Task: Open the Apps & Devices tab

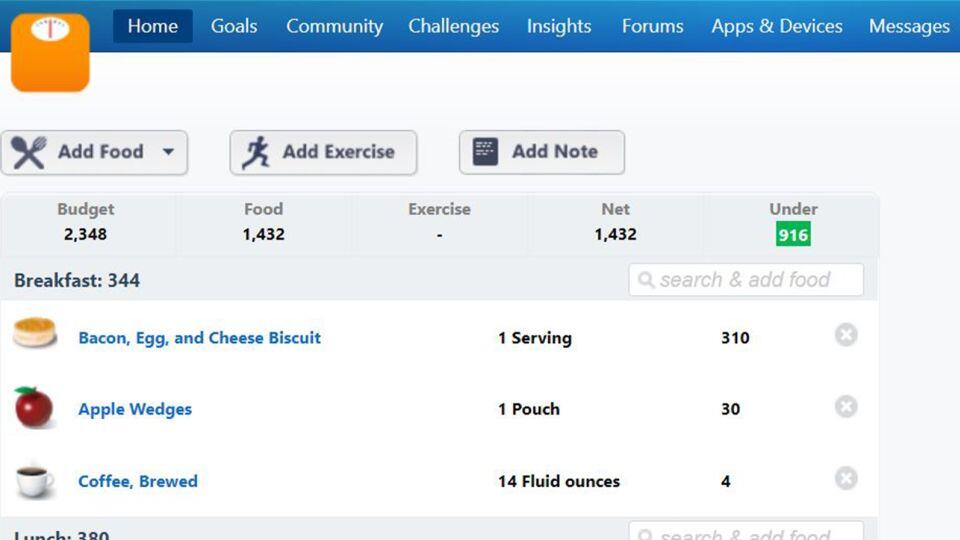Action: pos(777,26)
